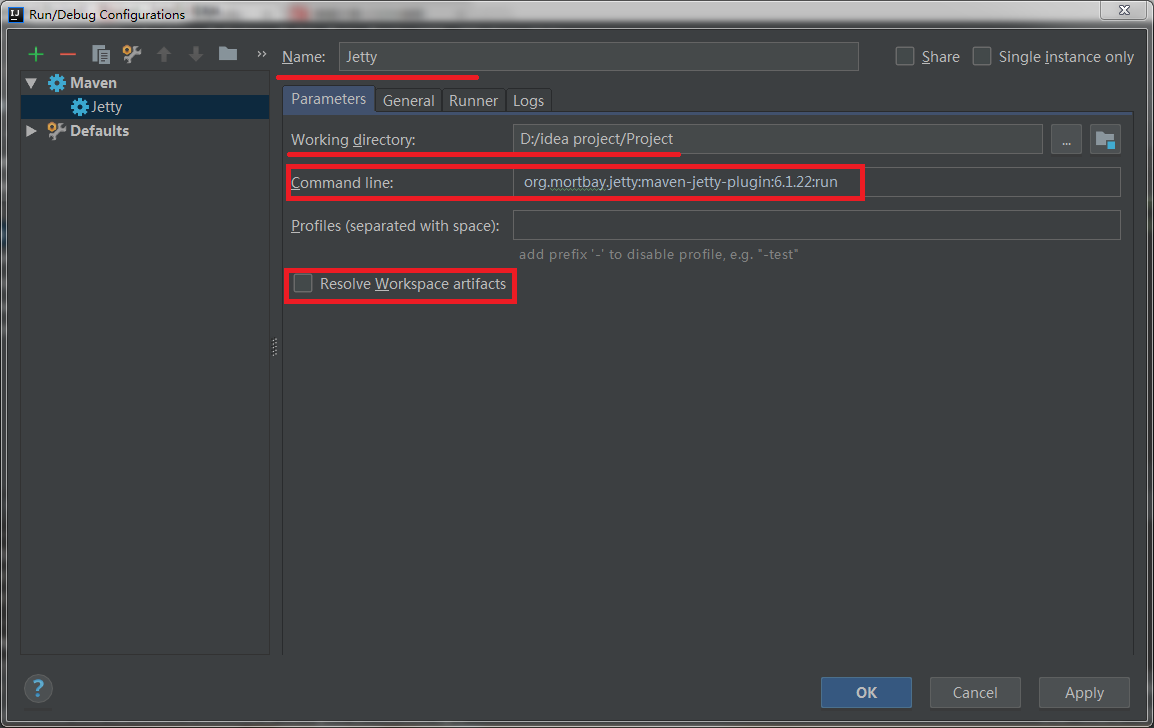Click the 'Profiles (separated with space):' label
Image resolution: width=1154 pixels, height=728 pixels.
395,226
